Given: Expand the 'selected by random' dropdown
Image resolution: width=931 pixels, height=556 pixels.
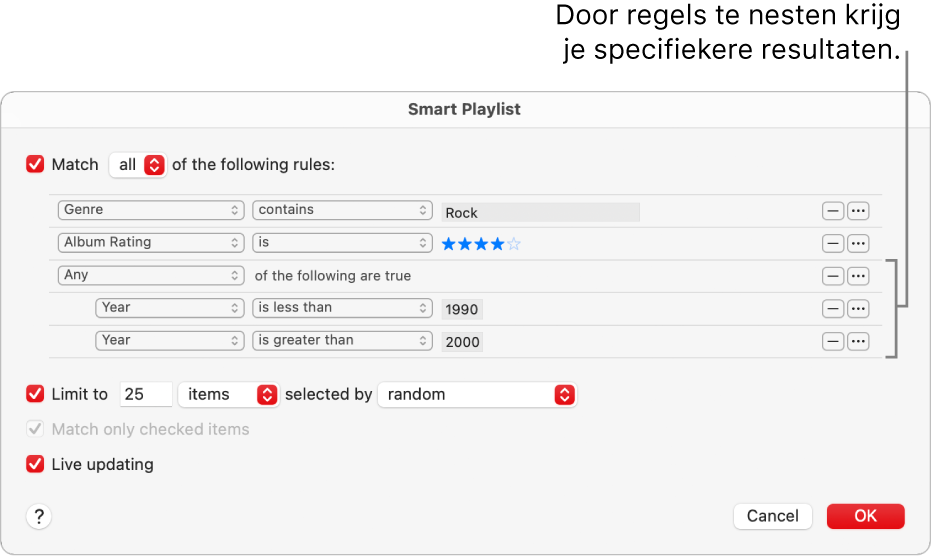Looking at the screenshot, I should pyautogui.click(x=478, y=394).
